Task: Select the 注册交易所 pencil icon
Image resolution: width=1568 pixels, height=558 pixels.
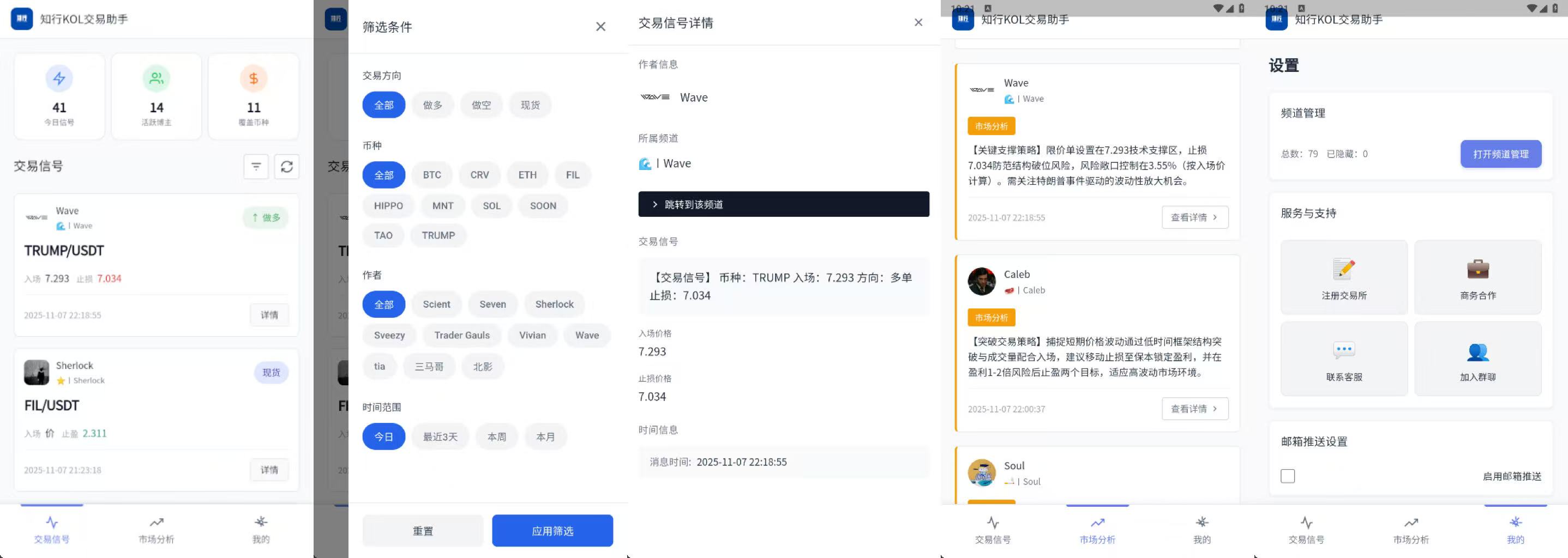Action: click(1343, 269)
